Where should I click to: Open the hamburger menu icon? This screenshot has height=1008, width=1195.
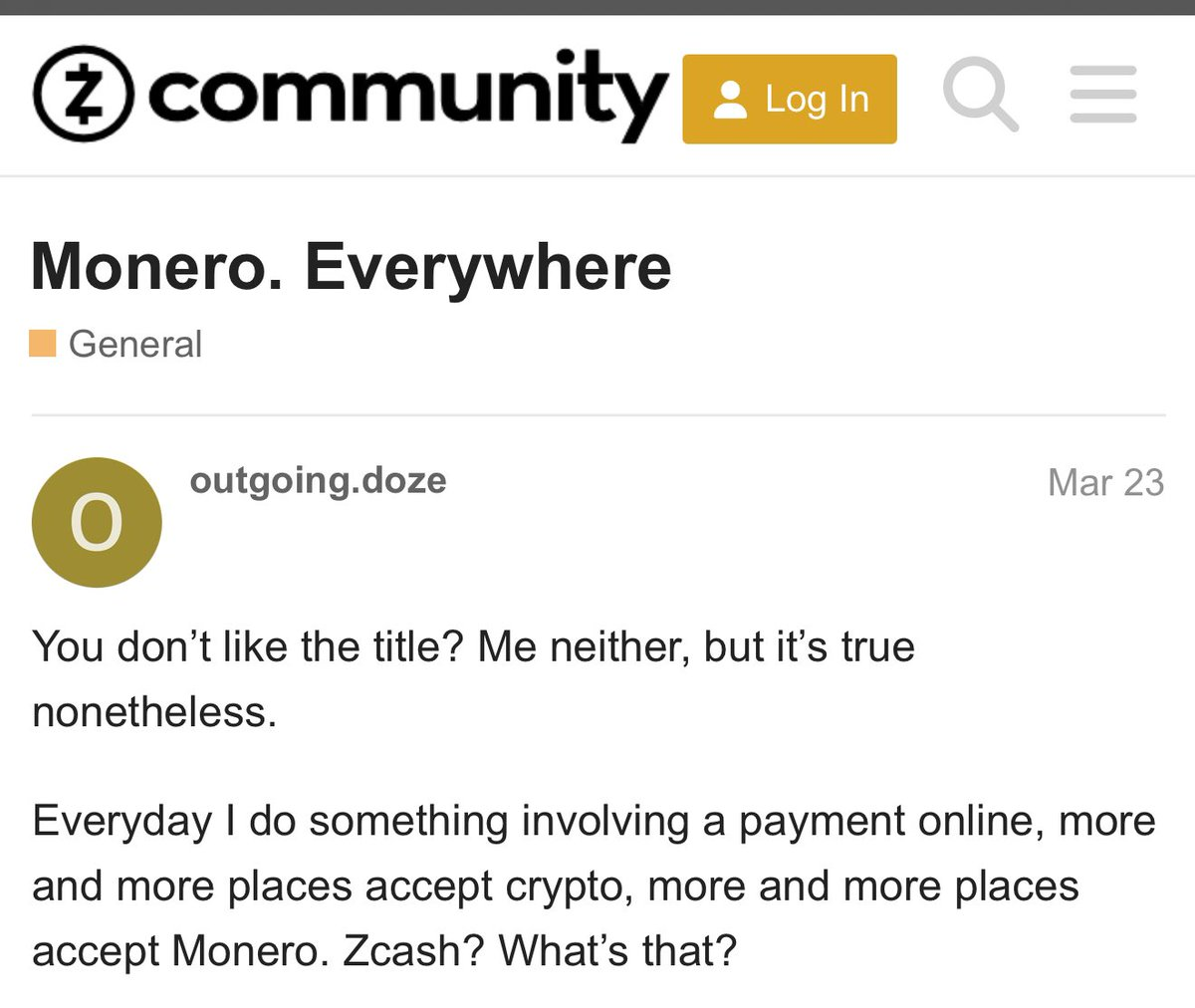pyautogui.click(x=1103, y=95)
